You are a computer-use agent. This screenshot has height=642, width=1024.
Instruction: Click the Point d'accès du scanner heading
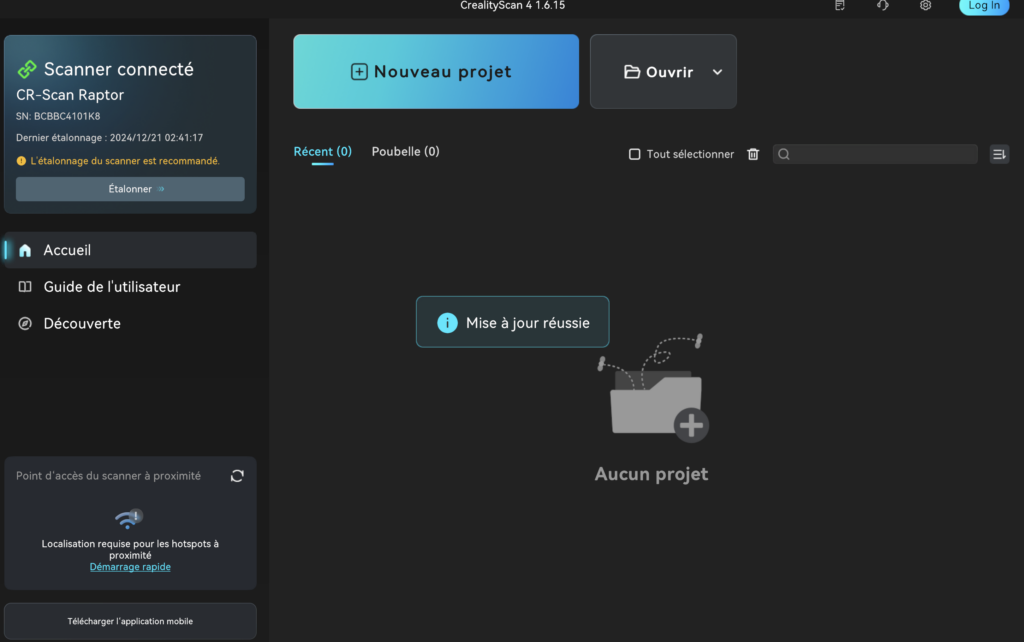coord(108,475)
